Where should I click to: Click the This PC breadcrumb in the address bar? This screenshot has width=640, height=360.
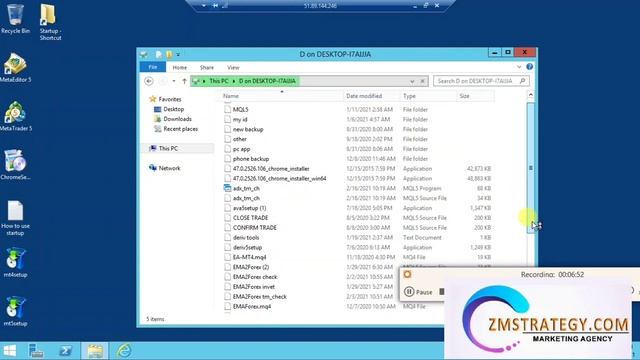click(x=219, y=81)
